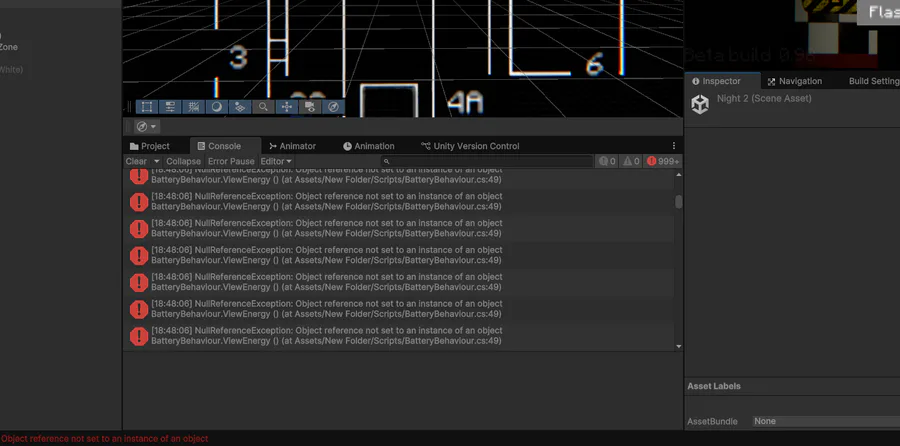Screen dimensions: 900x446
Task: Open the compass dropdown below the Scene toolbar
Action: coord(146,126)
